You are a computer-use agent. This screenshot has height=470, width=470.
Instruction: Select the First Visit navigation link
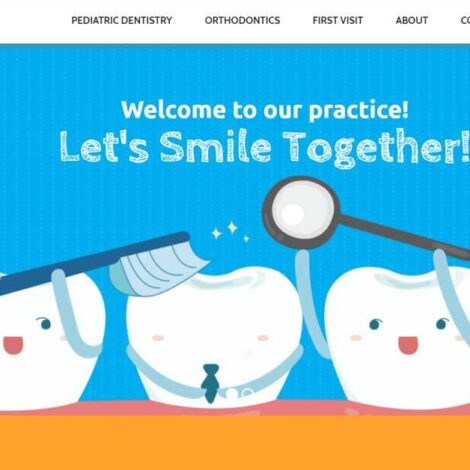coord(337,20)
